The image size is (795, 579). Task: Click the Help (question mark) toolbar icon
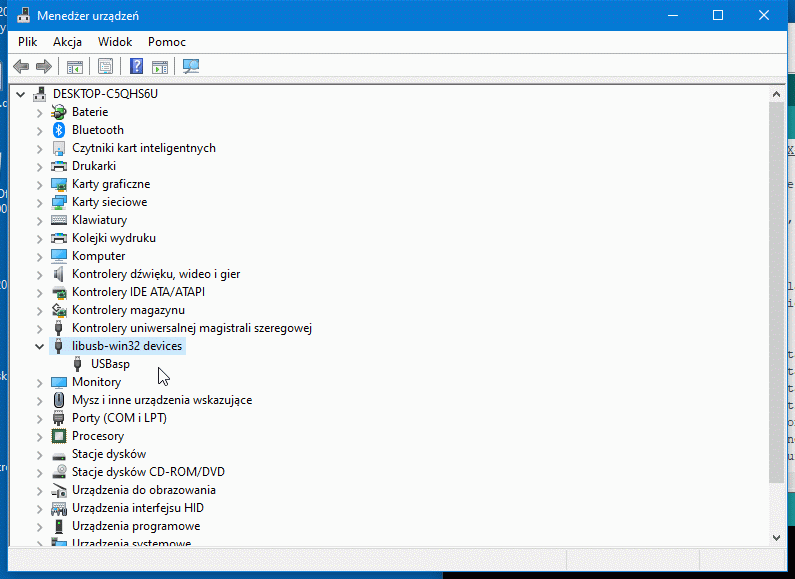[x=137, y=67]
